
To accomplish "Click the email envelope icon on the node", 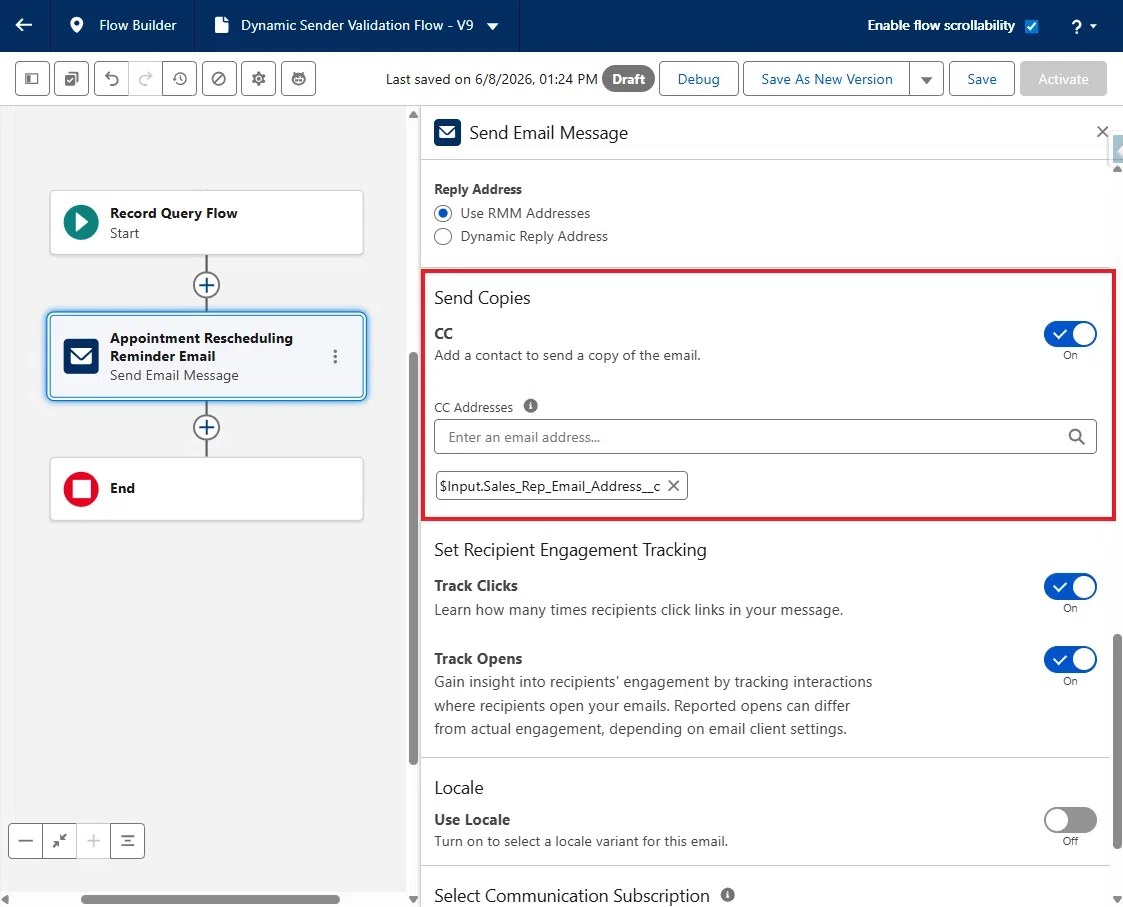I will coord(81,356).
